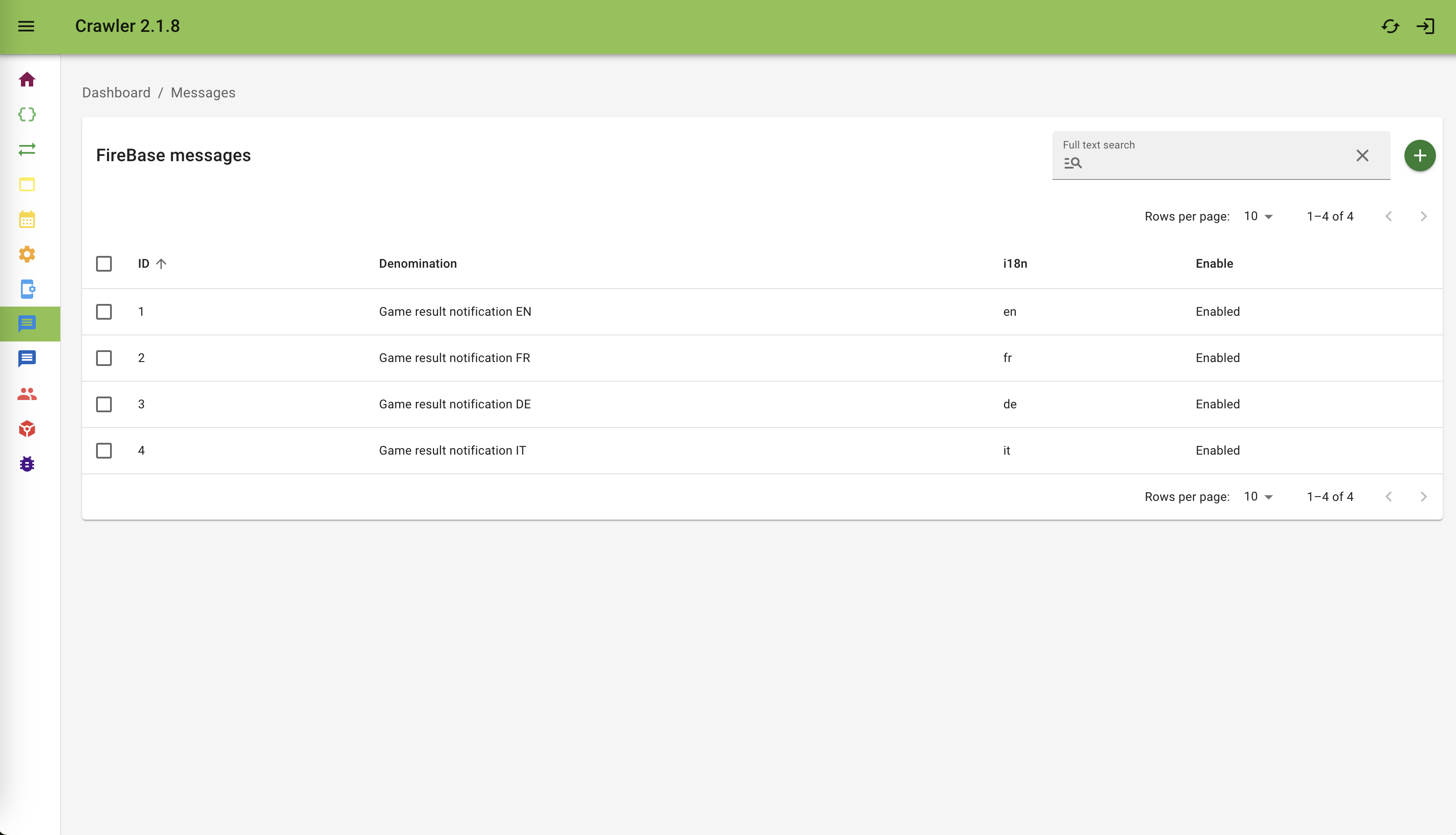This screenshot has height=835, width=1456.
Task: Click the refresh sync icon in header
Action: point(1390,26)
